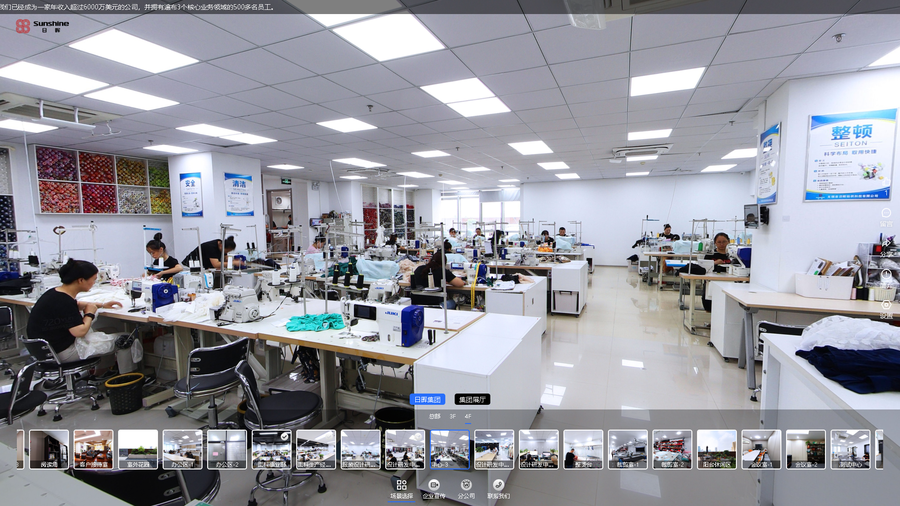Open the 设置 hexagon settings icon
This screenshot has height=506, width=900.
[886, 305]
